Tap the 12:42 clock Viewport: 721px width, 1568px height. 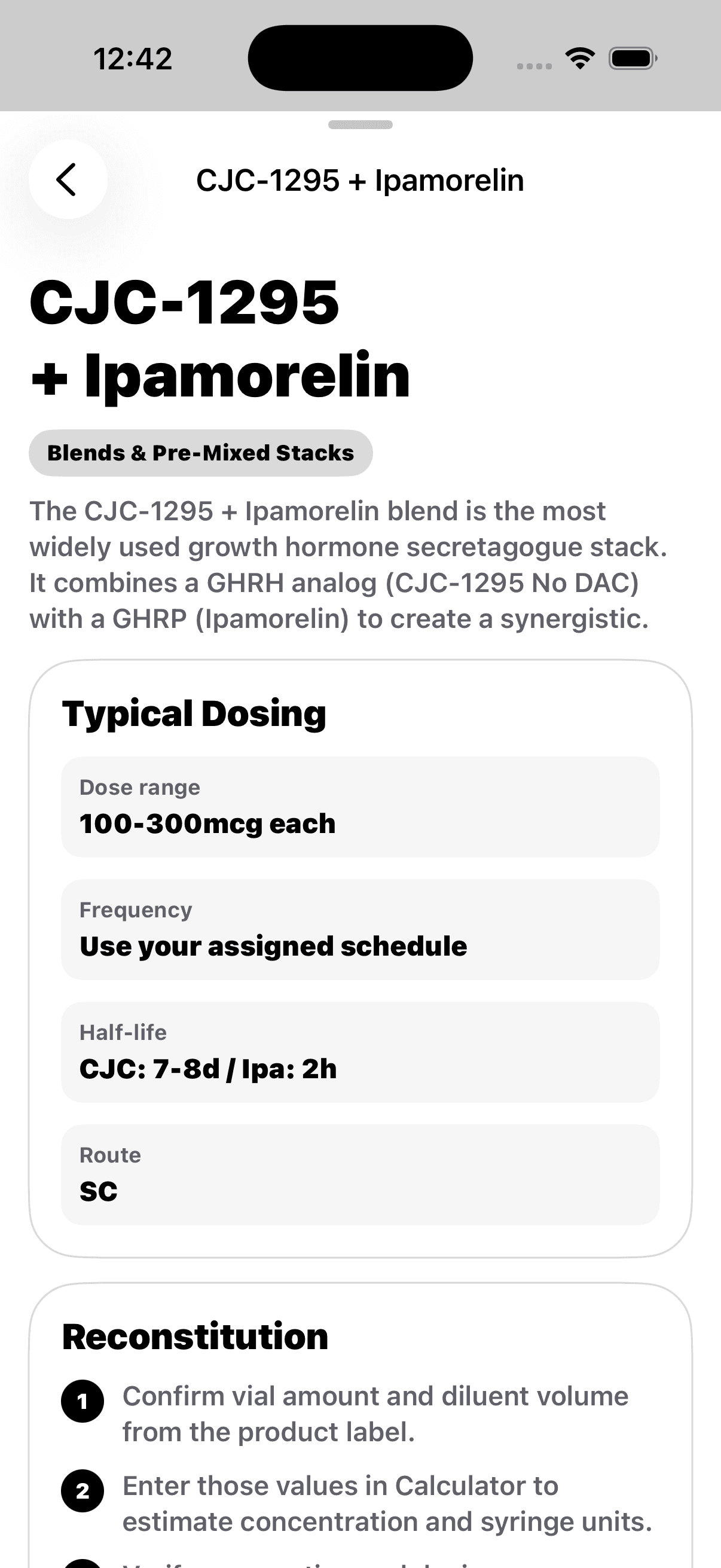click(133, 59)
